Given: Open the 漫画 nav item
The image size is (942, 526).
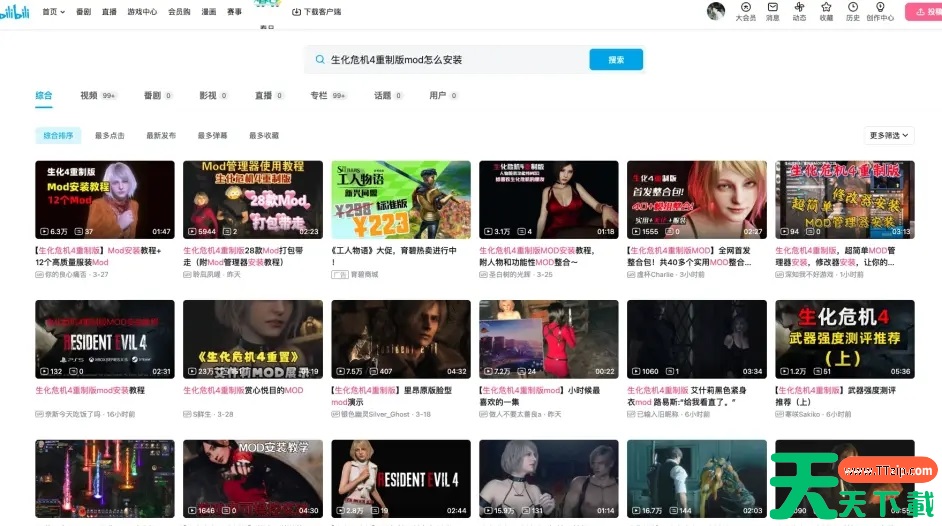Looking at the screenshot, I should point(208,11).
